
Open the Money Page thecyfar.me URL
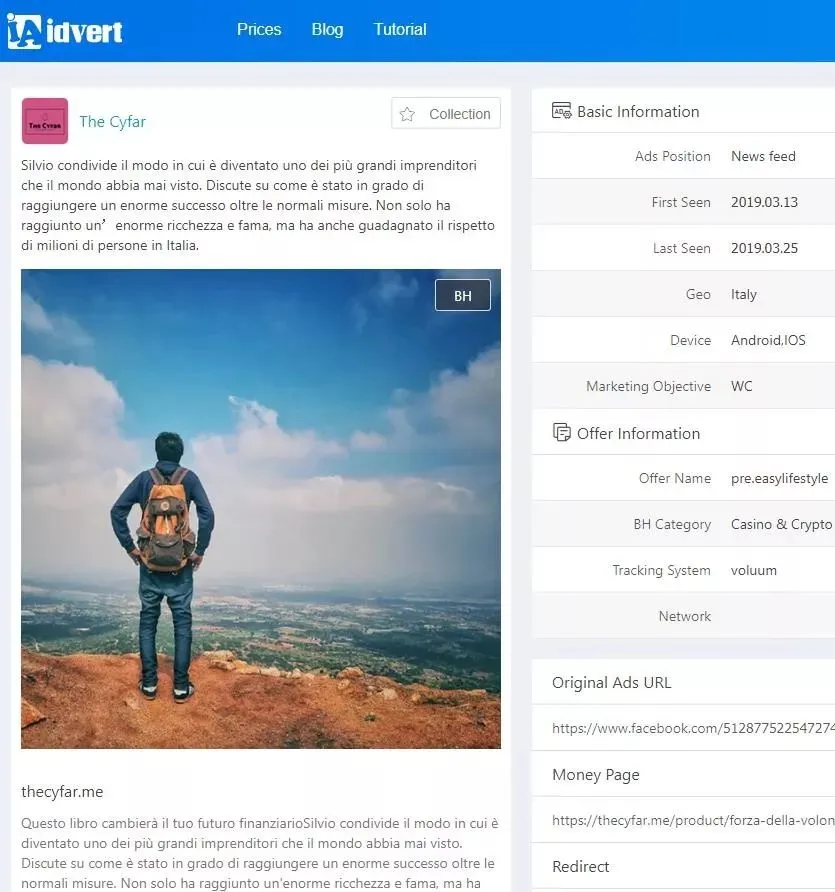click(x=693, y=820)
